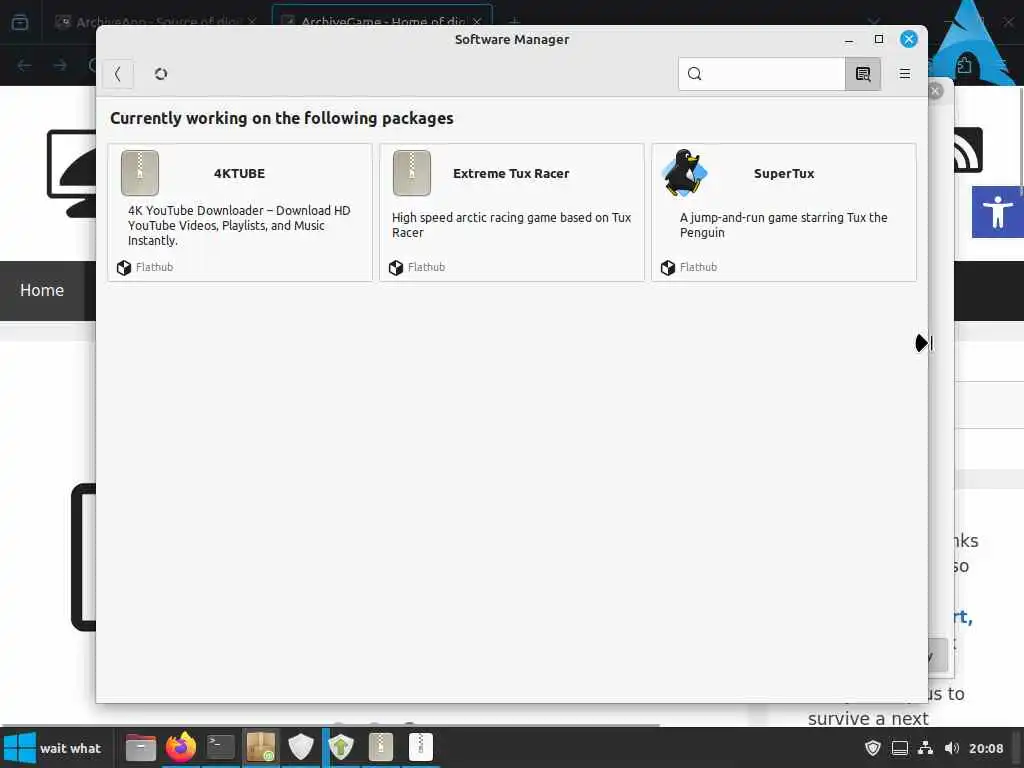Click the display tray icon
This screenshot has height=768, width=1024.
pos(900,748)
